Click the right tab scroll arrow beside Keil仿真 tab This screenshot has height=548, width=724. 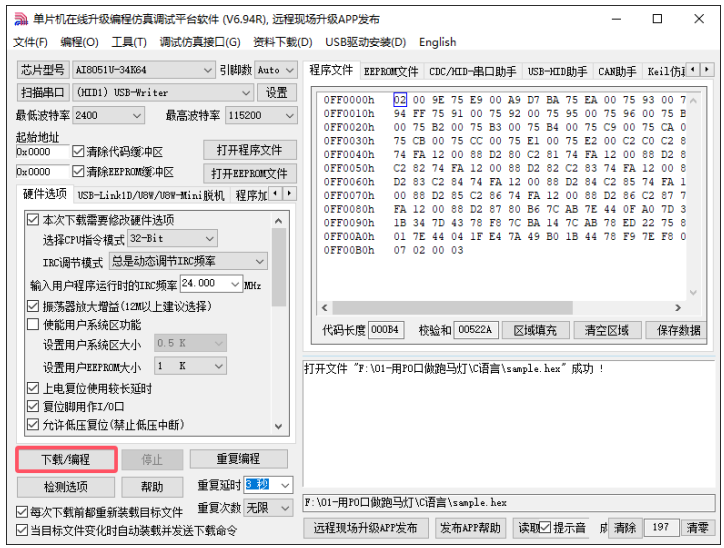706,70
